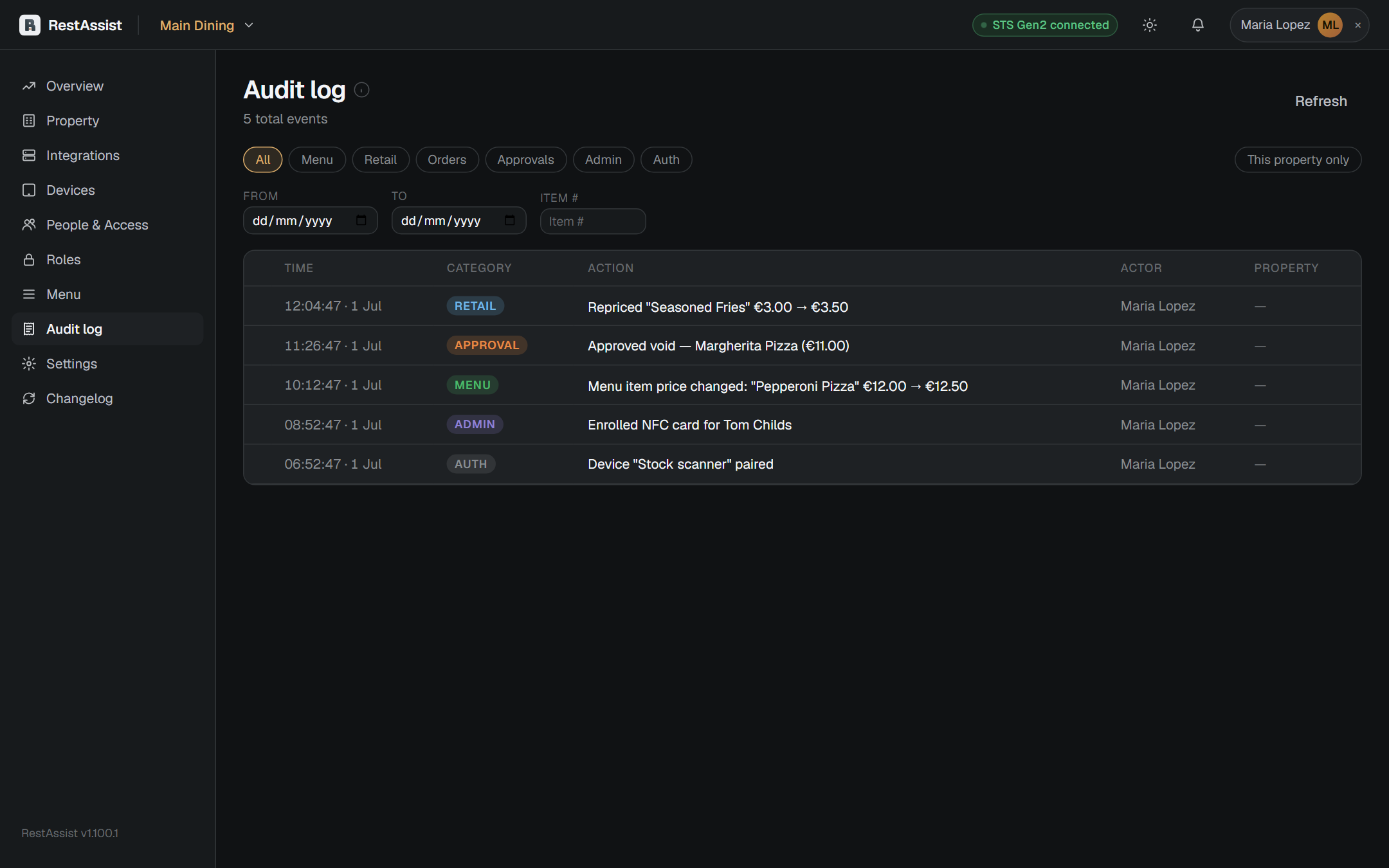The height and width of the screenshot is (868, 1389).
Task: Click the PROPERTY column header
Action: [x=1286, y=268]
